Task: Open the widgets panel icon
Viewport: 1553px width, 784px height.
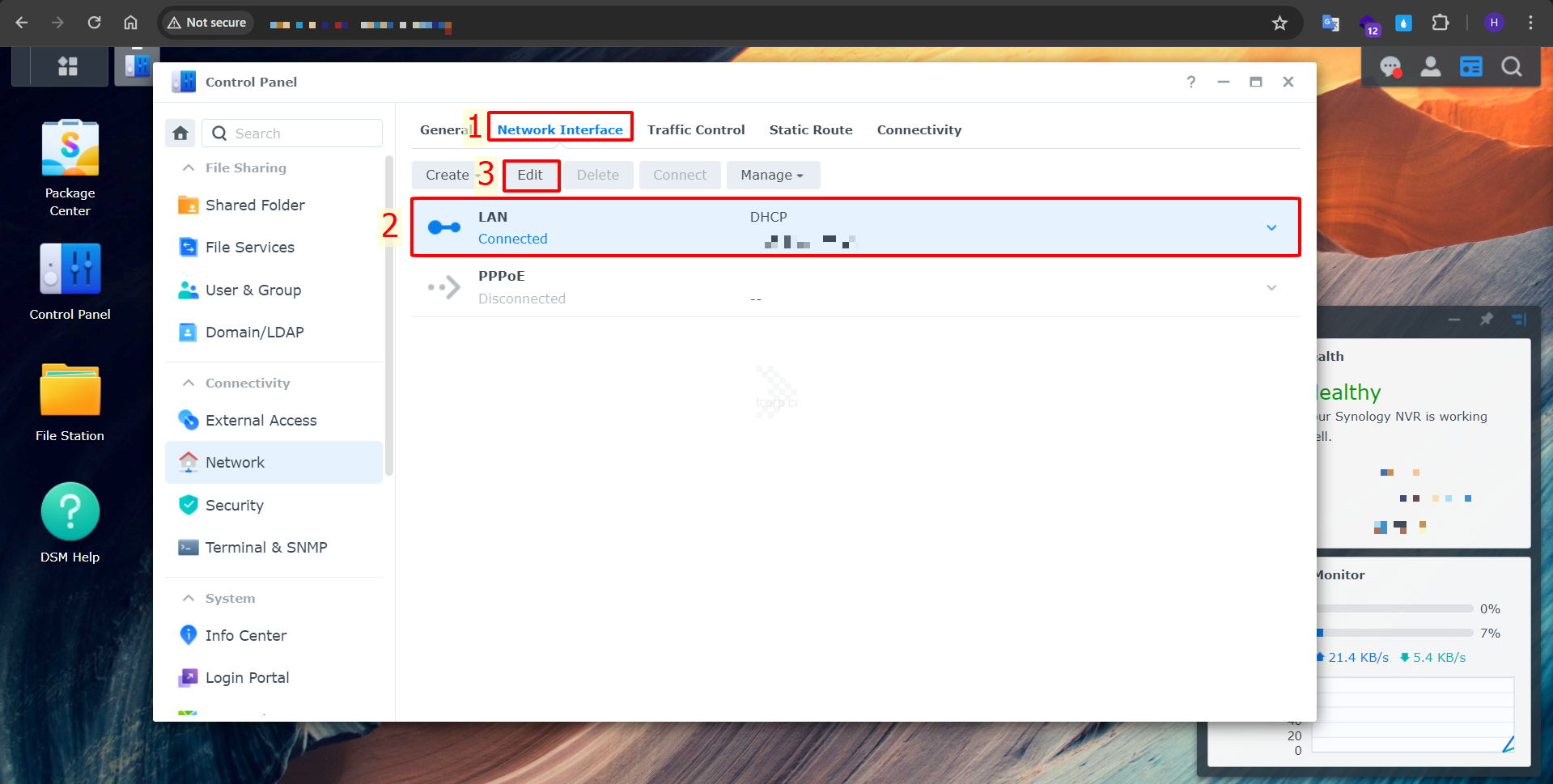Action: (1470, 67)
